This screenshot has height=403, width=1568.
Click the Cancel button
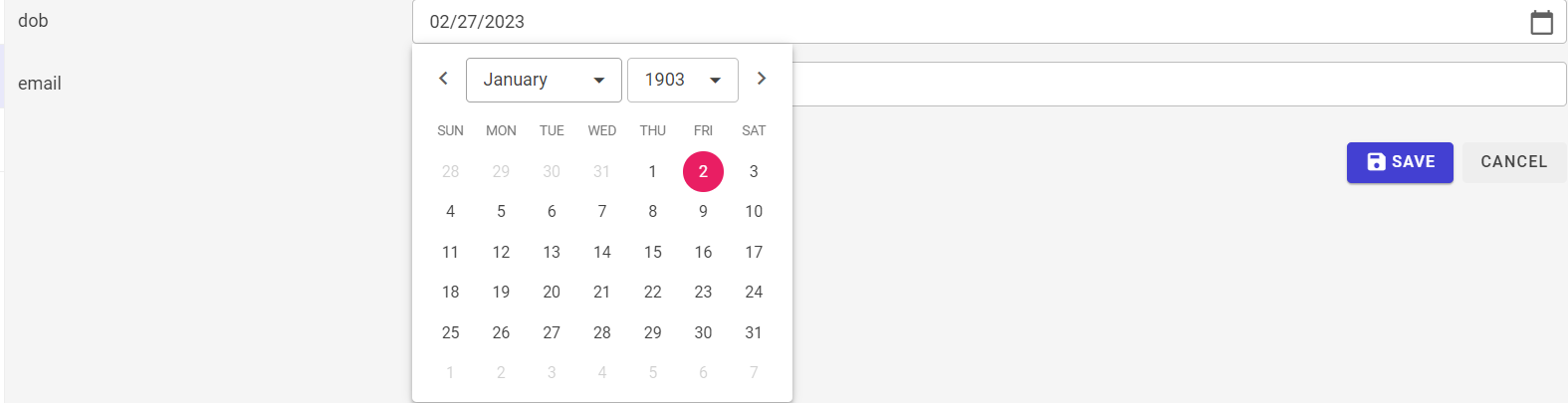pos(1514,162)
